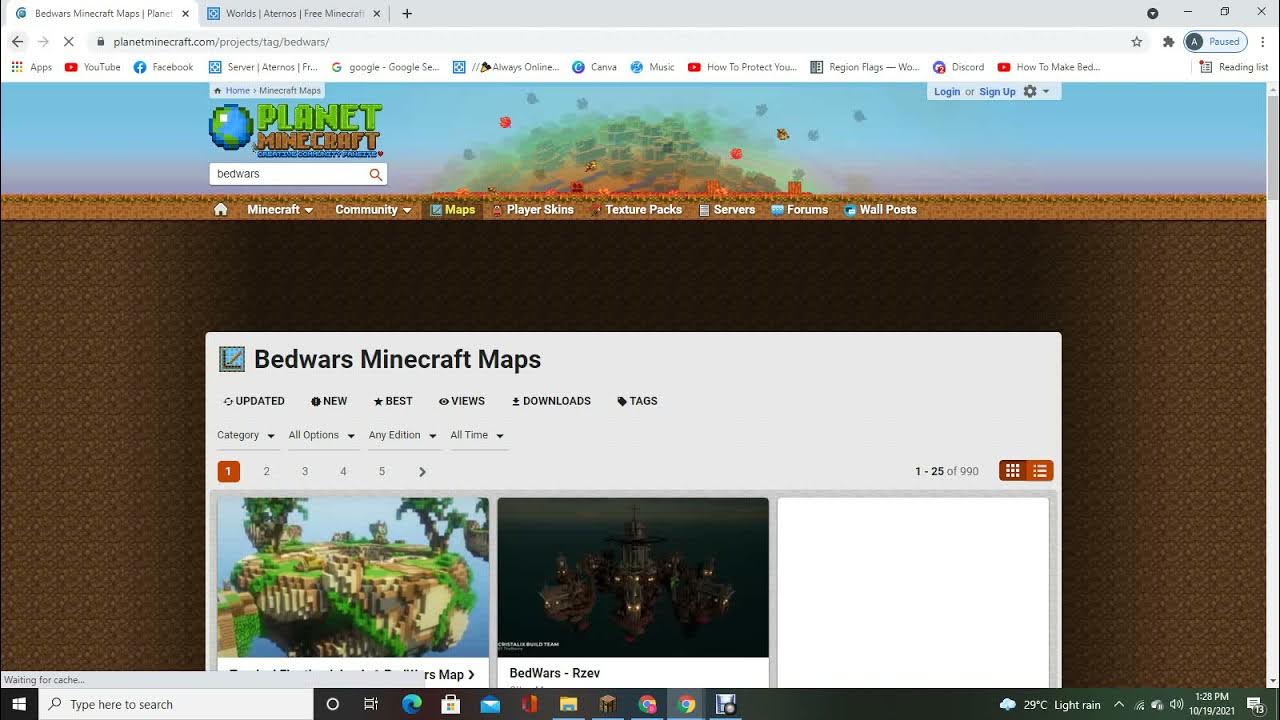This screenshot has height=720, width=1280.
Task: Click the Sign Up link
Action: [x=997, y=91]
